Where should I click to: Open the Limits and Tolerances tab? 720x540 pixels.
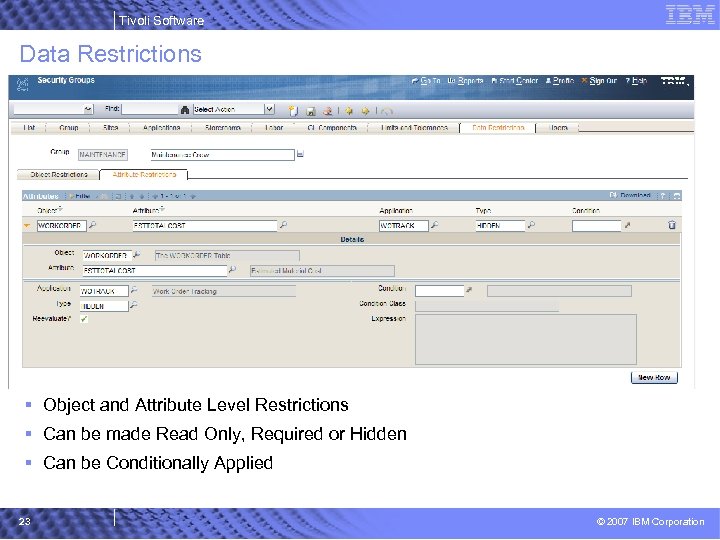tap(414, 128)
